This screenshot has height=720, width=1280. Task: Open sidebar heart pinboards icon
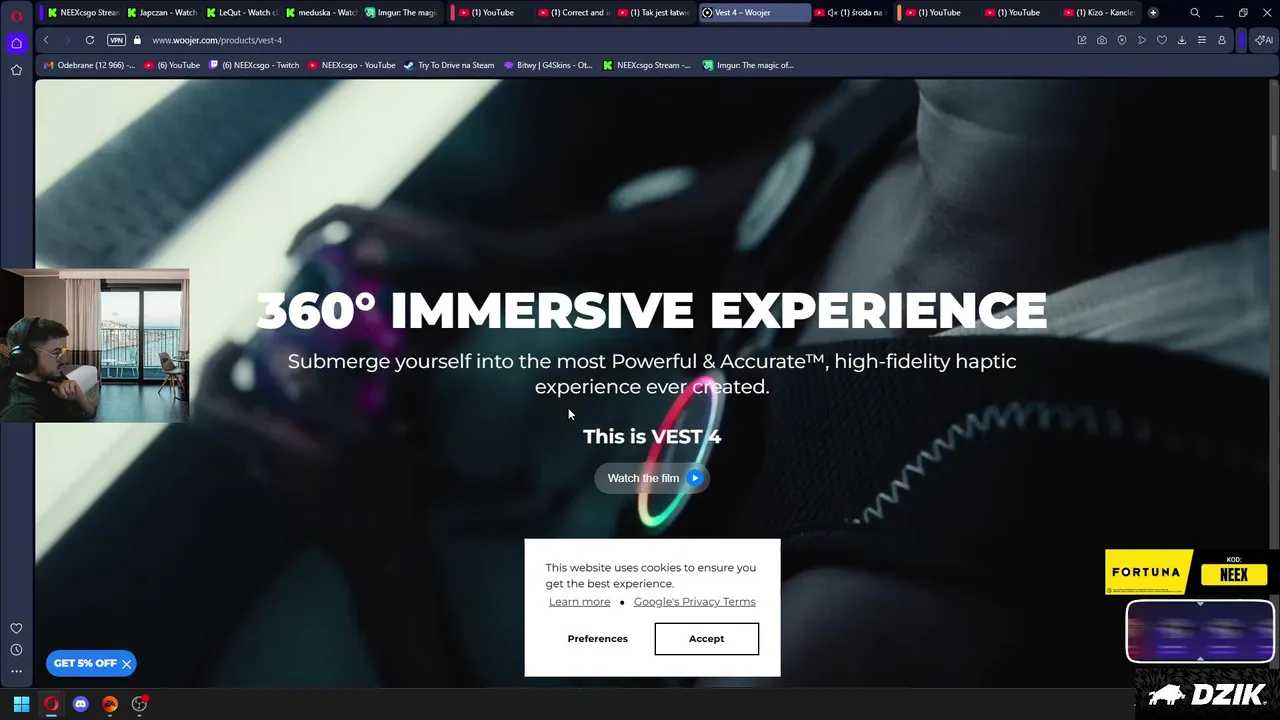[x=16, y=628]
